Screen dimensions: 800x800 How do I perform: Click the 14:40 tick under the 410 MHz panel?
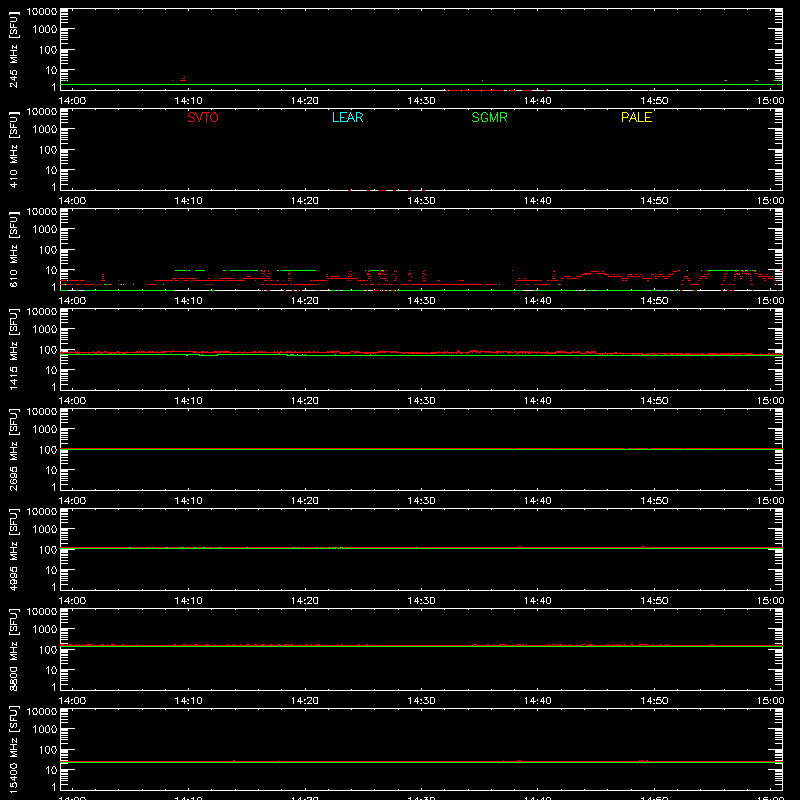[x=538, y=201]
